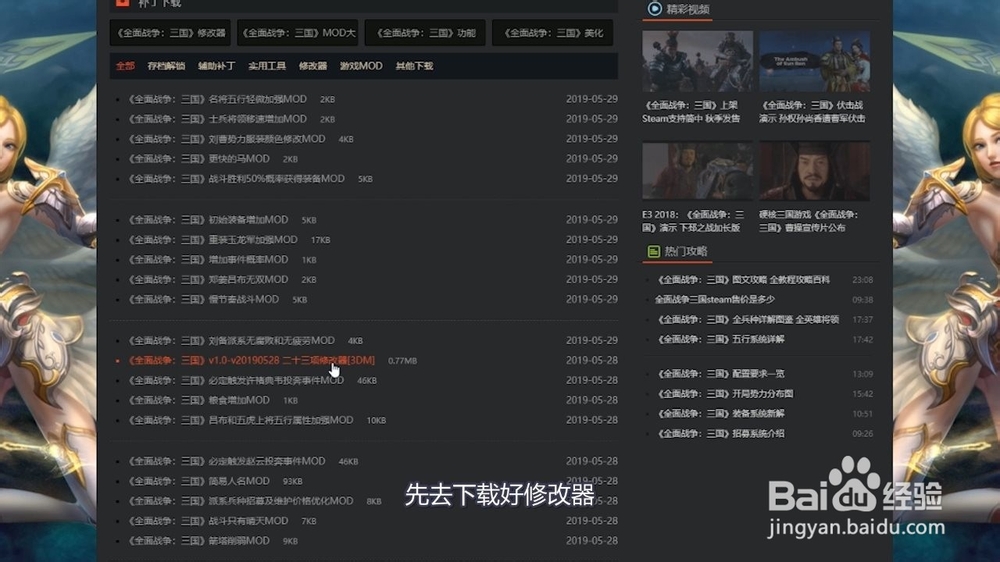Screen dimensions: 1000x562
Task: Open the 伏击战演示 Ambush of Sun Ren thumbnail
Action: 814,61
